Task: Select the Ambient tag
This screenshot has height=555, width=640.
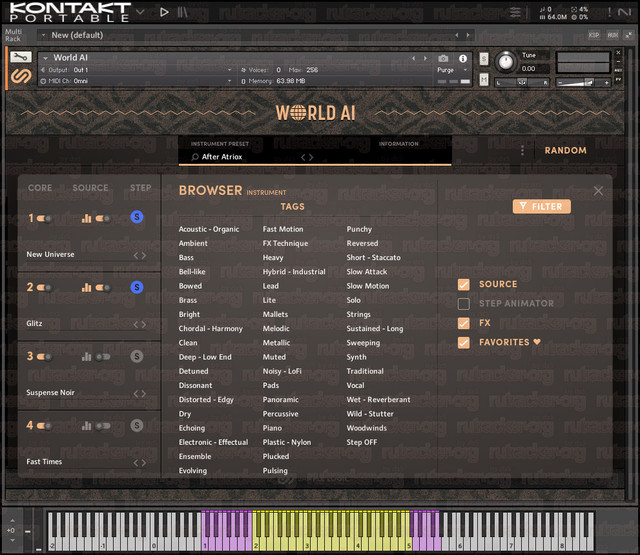Action: click(x=193, y=243)
